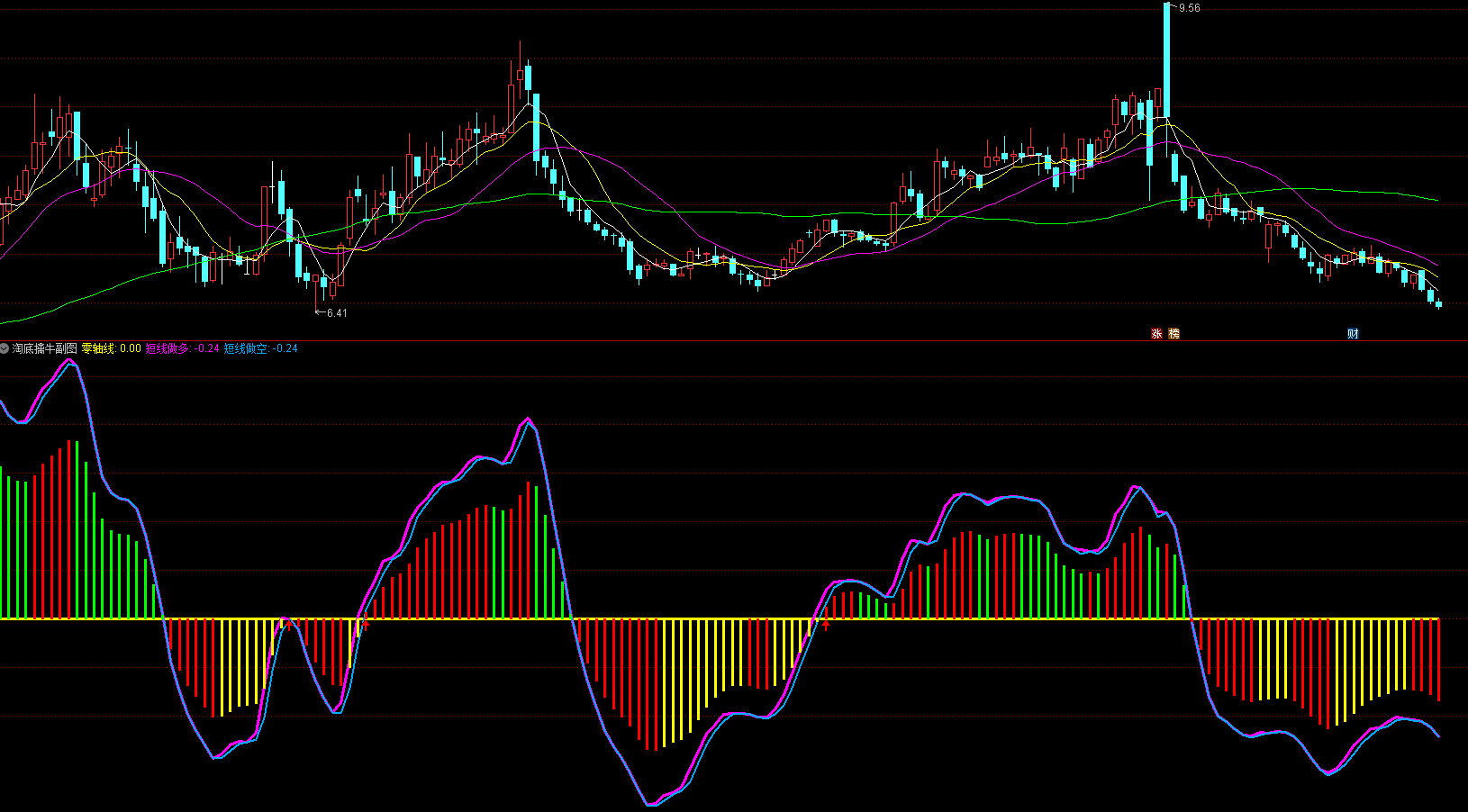Click the 6.41 lowest price label
The image size is (1468, 812).
click(336, 313)
